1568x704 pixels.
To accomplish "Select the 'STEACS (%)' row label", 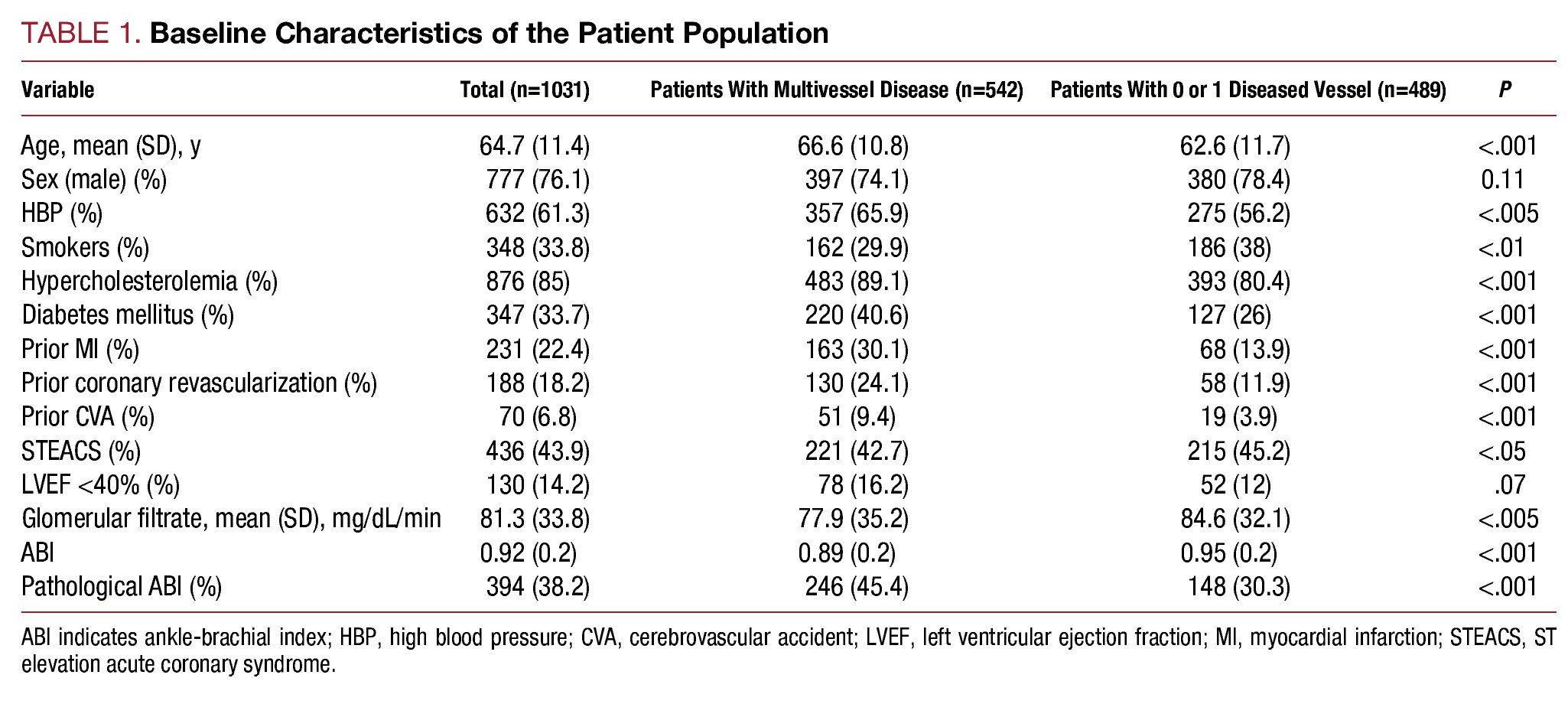I will point(81,451).
